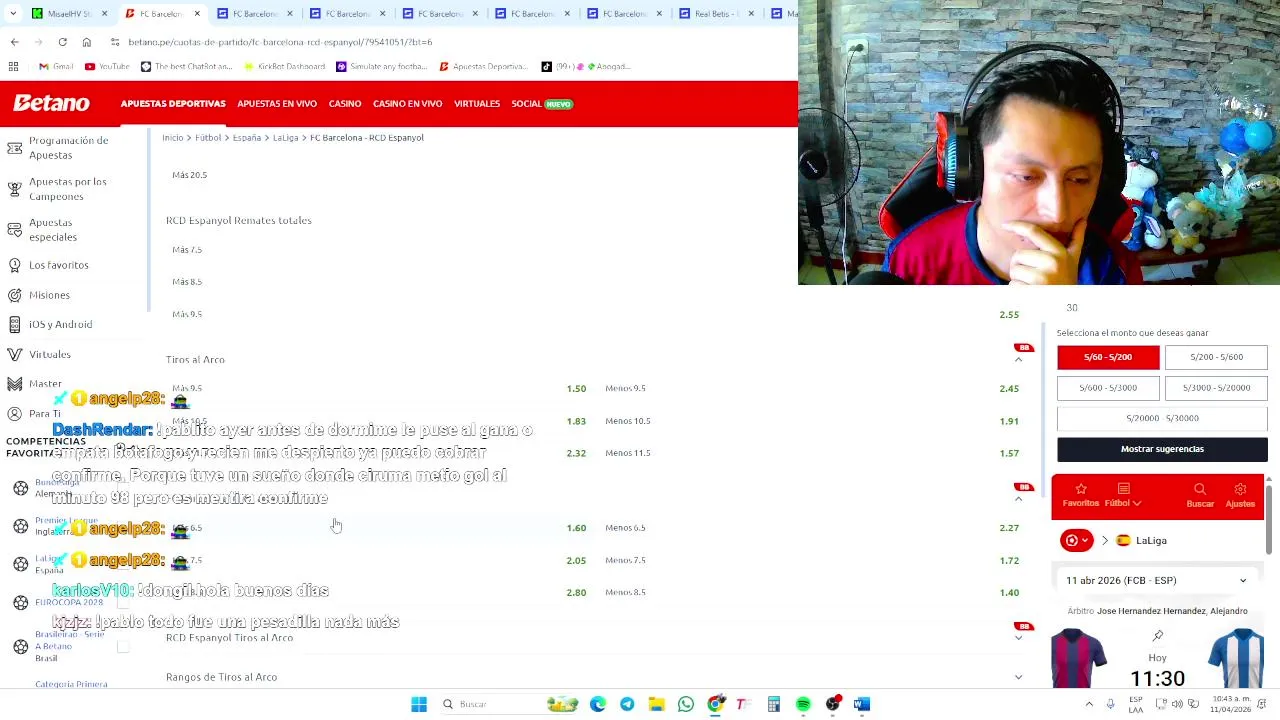Click the microphone tray icon
1280x720 pixels.
pyautogui.click(x=1110, y=704)
